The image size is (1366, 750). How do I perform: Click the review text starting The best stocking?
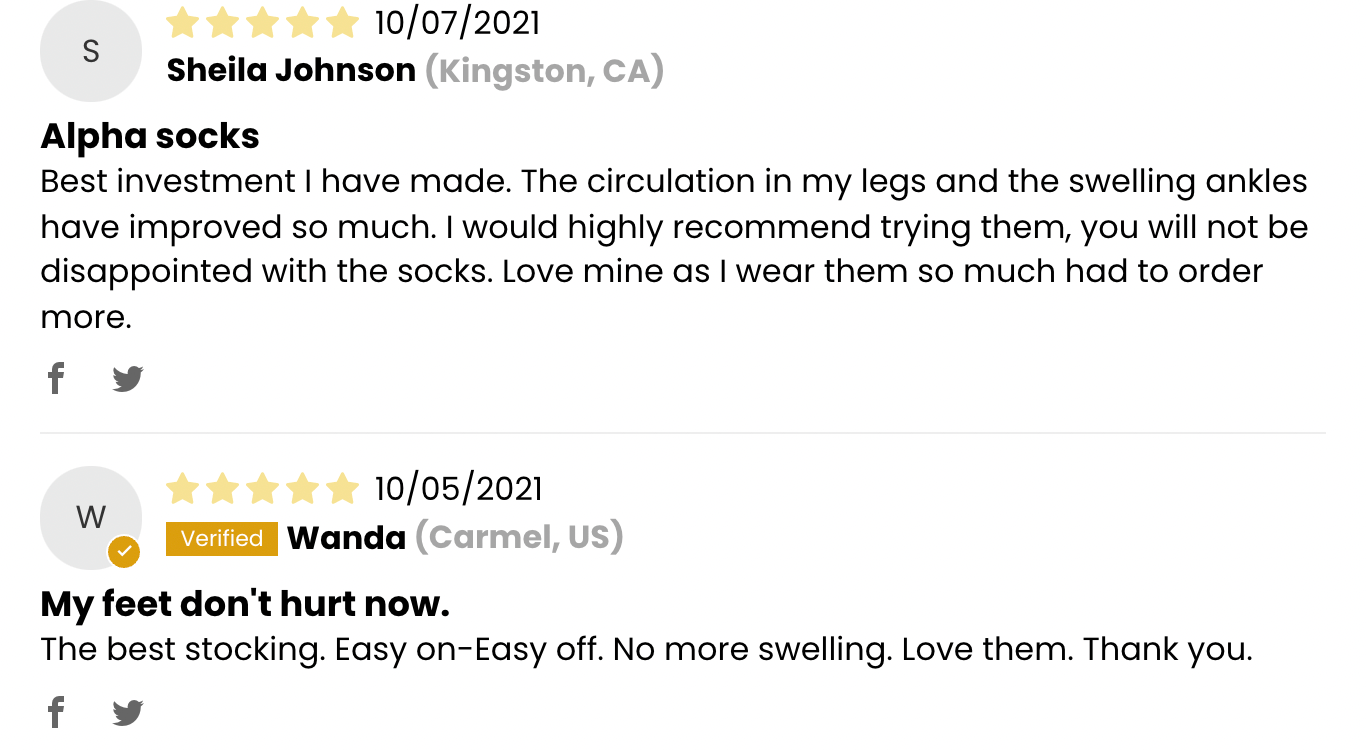click(646, 650)
